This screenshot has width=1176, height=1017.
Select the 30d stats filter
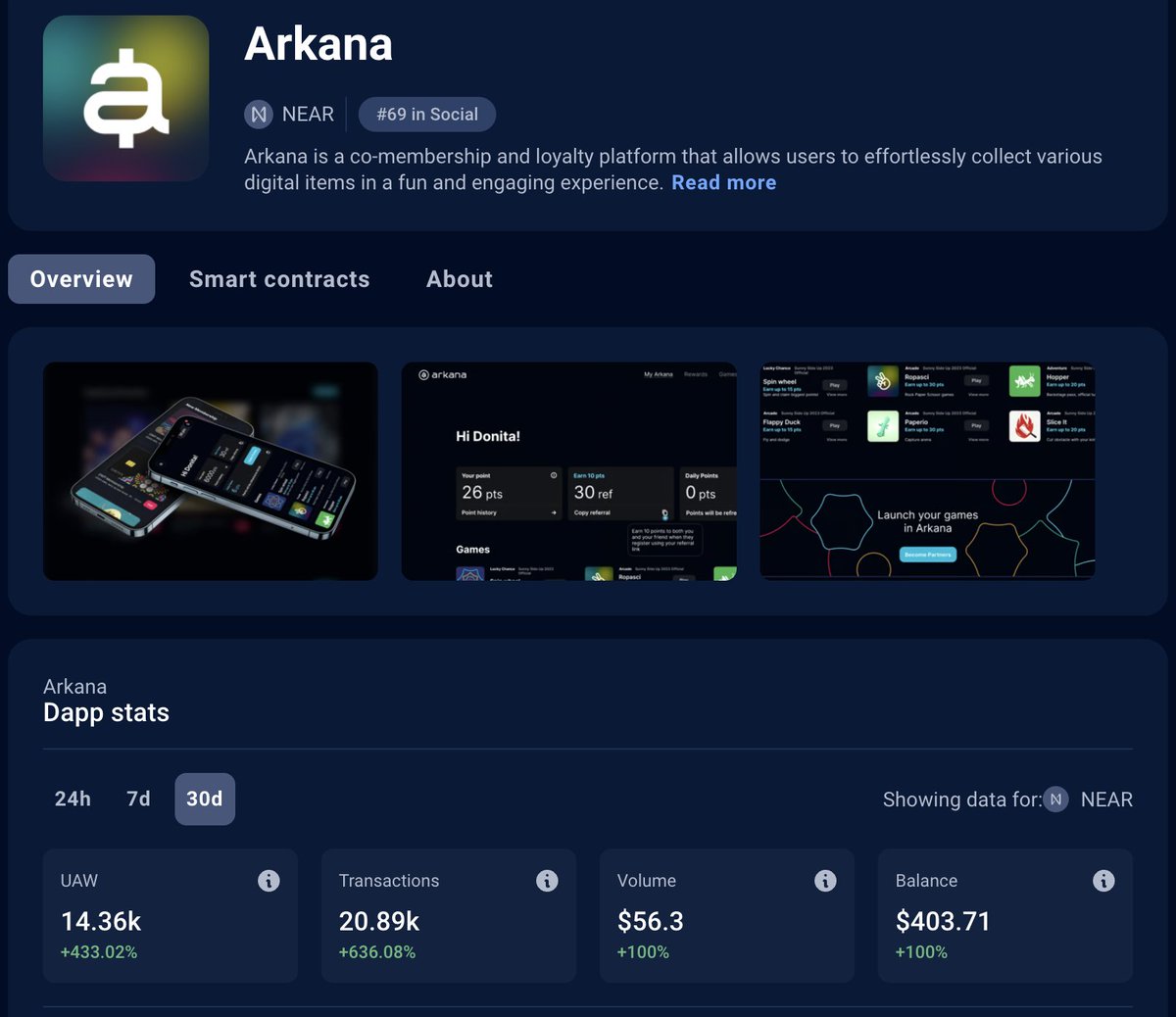(x=204, y=799)
